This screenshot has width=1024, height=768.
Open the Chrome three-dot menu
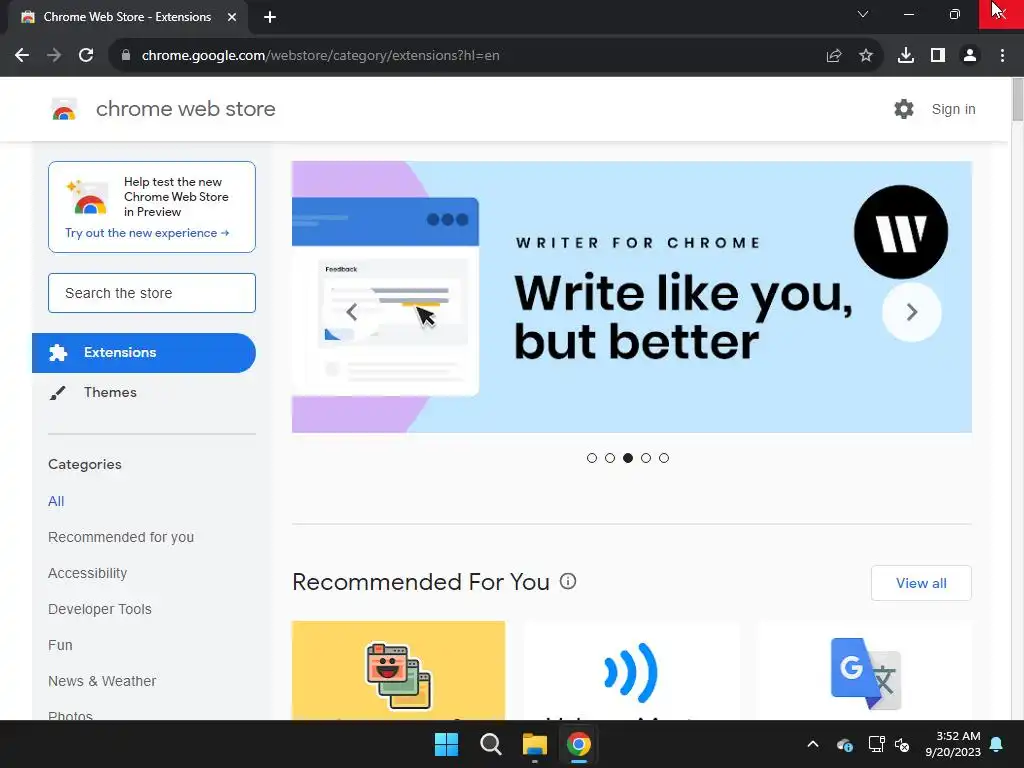coord(1002,56)
